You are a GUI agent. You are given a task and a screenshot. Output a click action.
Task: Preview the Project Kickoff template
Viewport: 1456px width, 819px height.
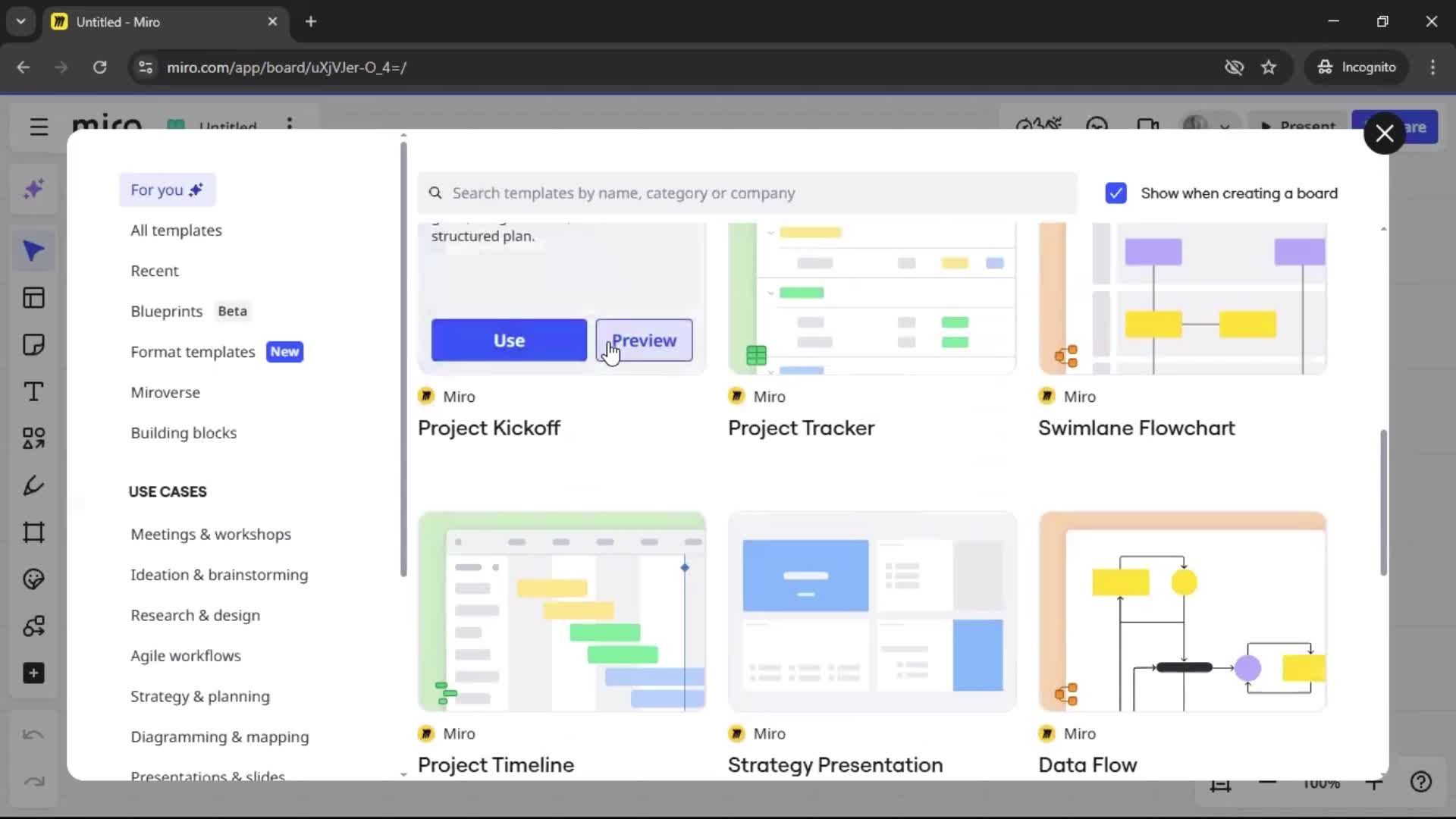(x=644, y=340)
